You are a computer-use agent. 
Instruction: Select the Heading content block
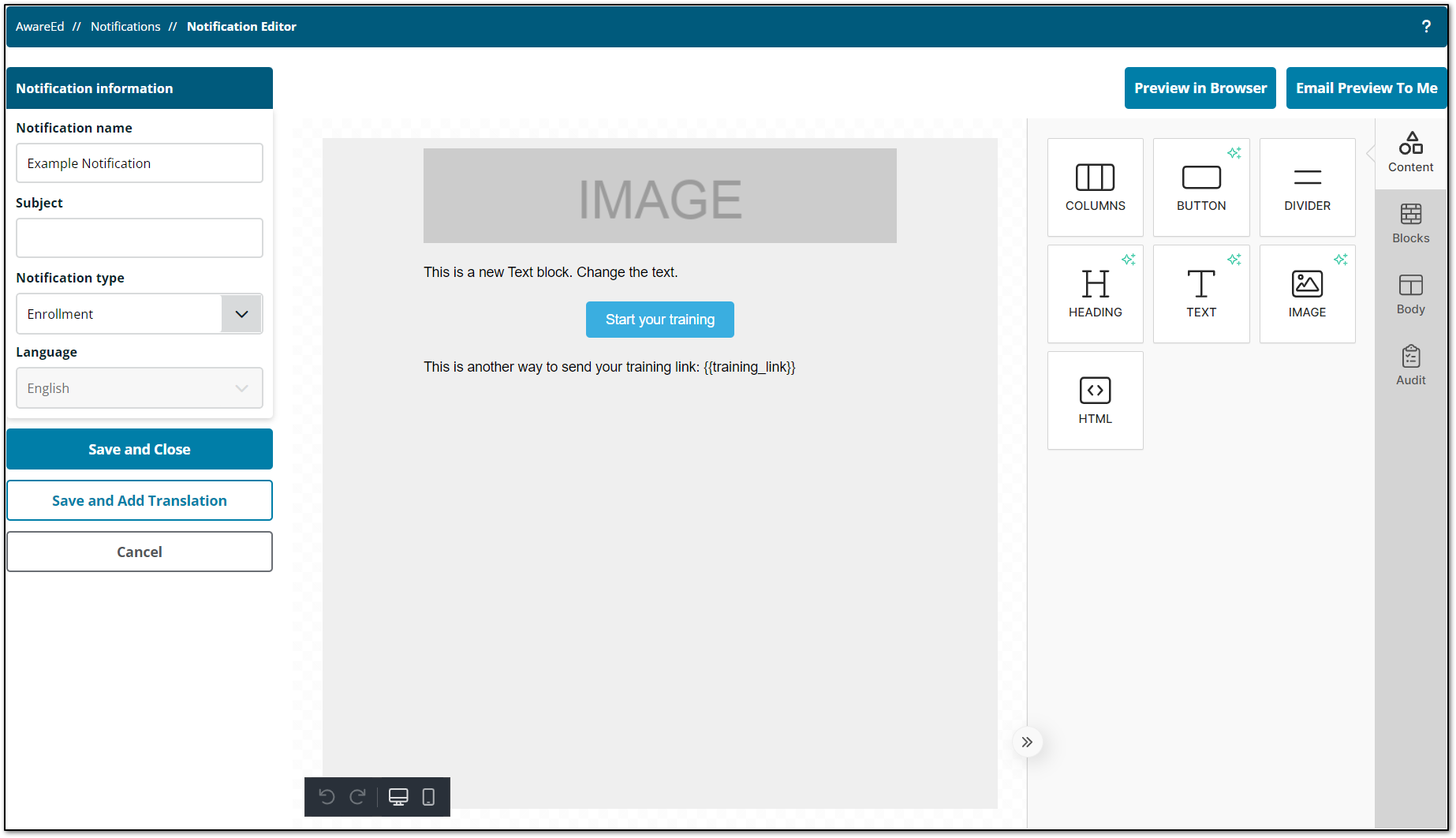[1095, 294]
